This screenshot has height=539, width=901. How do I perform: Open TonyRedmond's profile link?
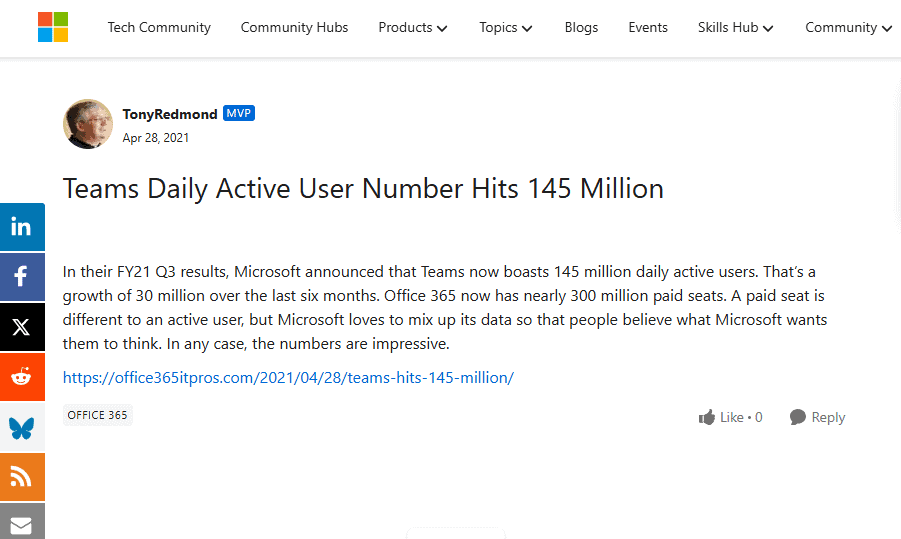[x=170, y=114]
